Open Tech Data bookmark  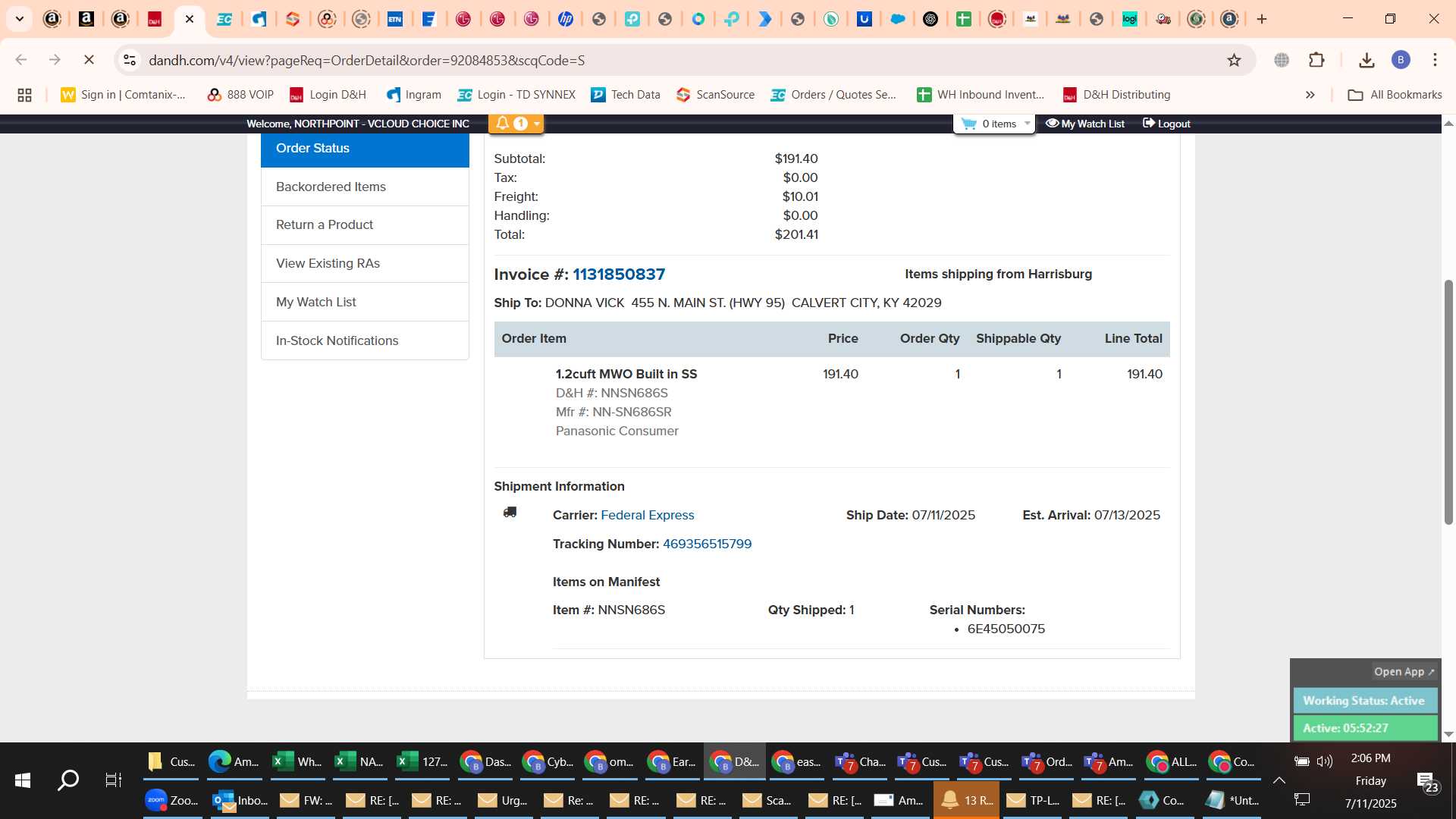(626, 95)
